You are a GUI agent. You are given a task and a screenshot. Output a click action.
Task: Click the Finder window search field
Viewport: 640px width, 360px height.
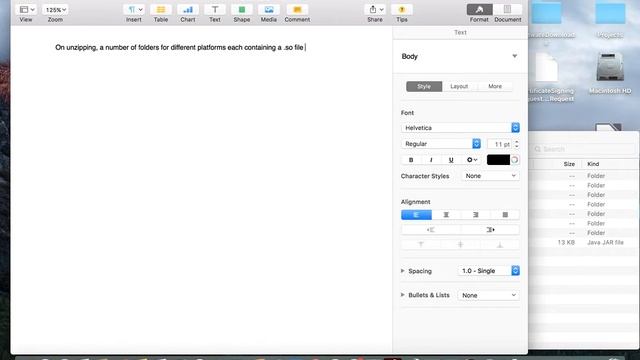584,149
